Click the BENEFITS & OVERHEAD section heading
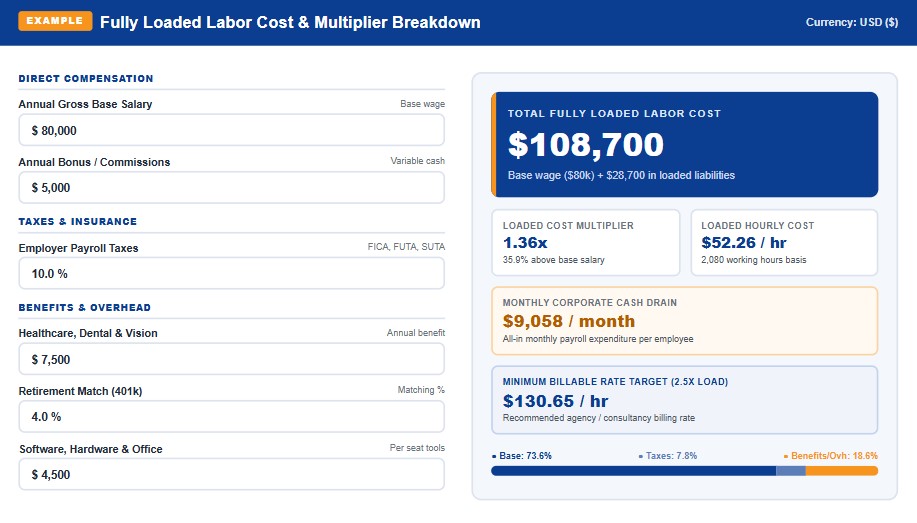Screen dimensions: 917x523 (x=85, y=308)
